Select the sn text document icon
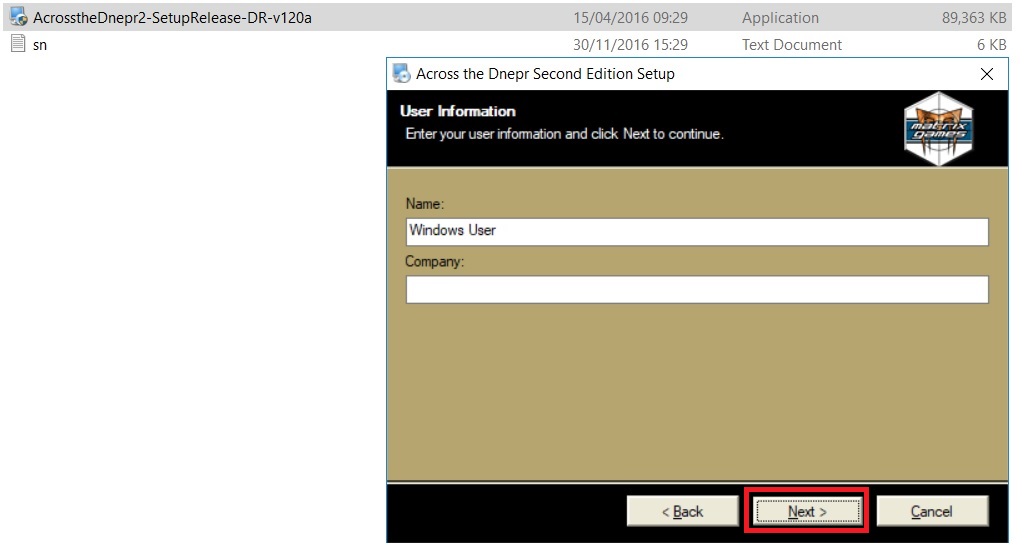The width and height of the screenshot is (1026, 545). tap(18, 44)
